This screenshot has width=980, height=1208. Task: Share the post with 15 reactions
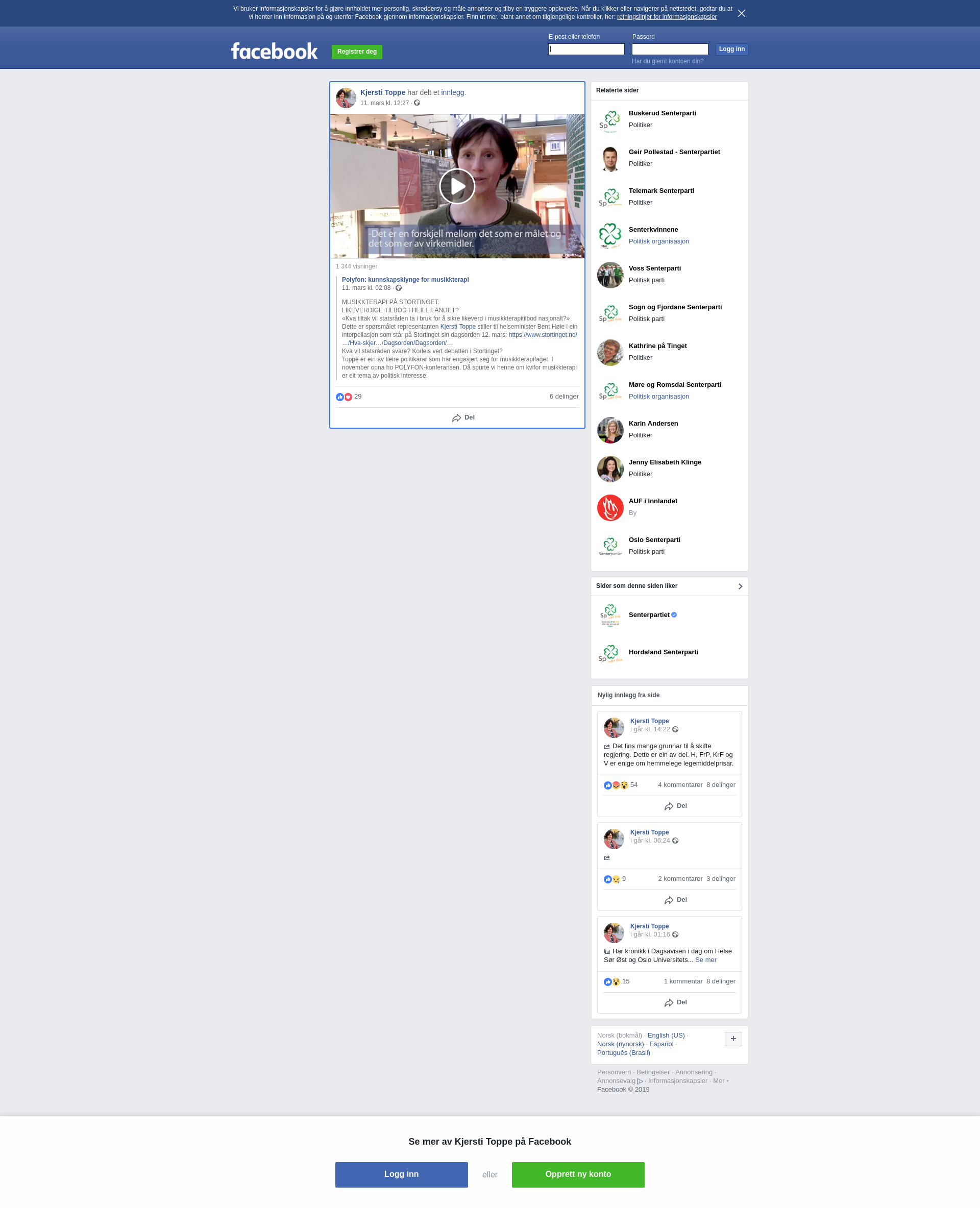[675, 1002]
